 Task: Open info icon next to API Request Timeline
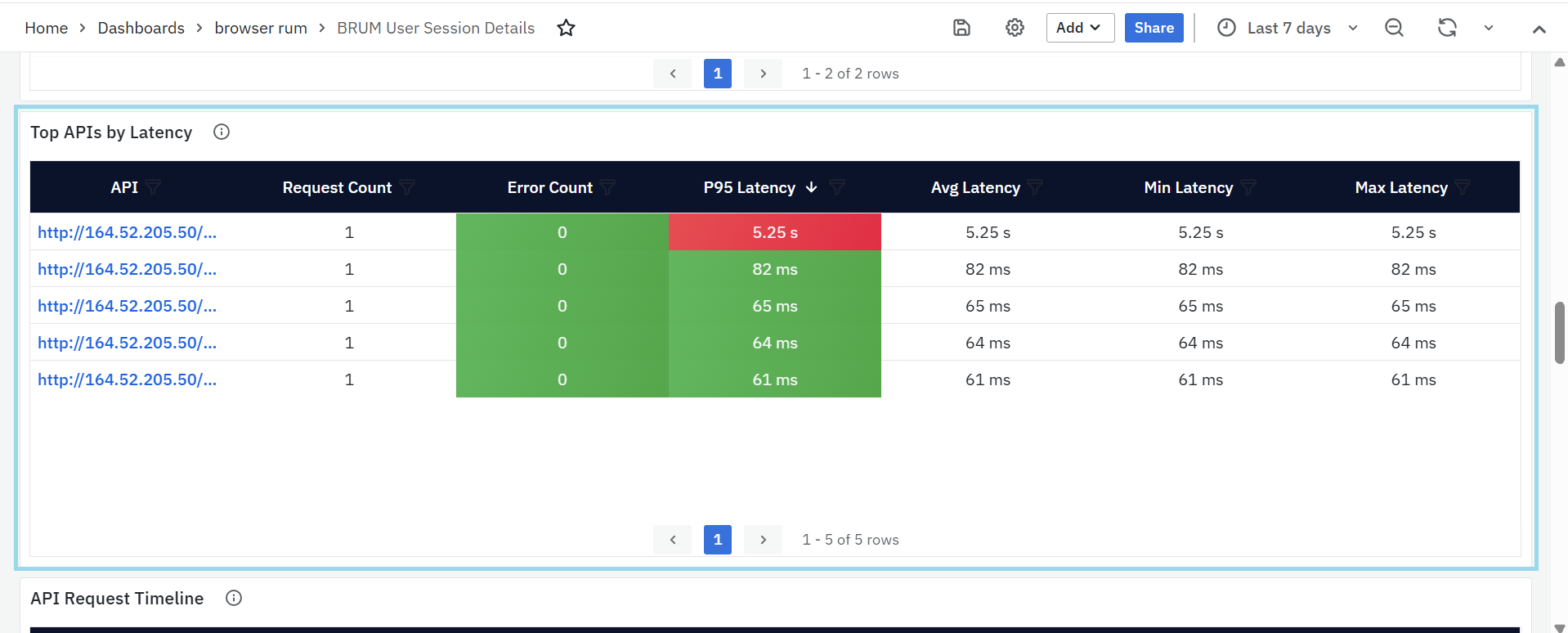click(x=234, y=598)
